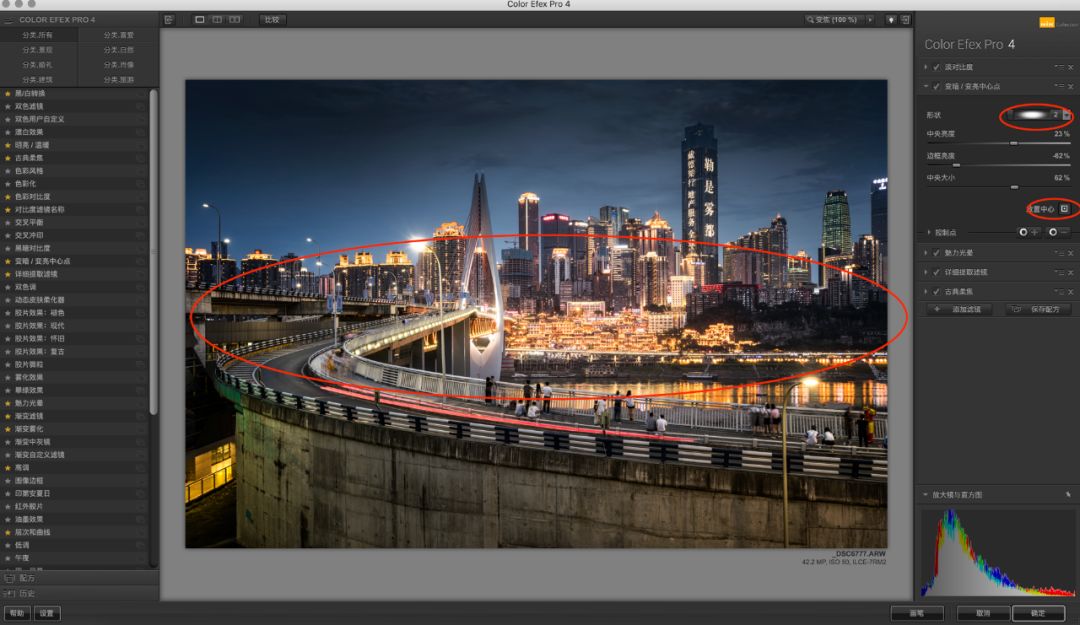The width and height of the screenshot is (1080, 625).
Task: Remove the 古典柔焦 filter from the stack
Action: coord(1071,292)
